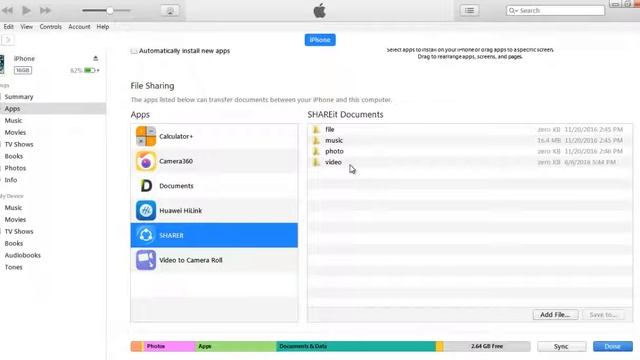Click the Add File... button

click(555, 315)
